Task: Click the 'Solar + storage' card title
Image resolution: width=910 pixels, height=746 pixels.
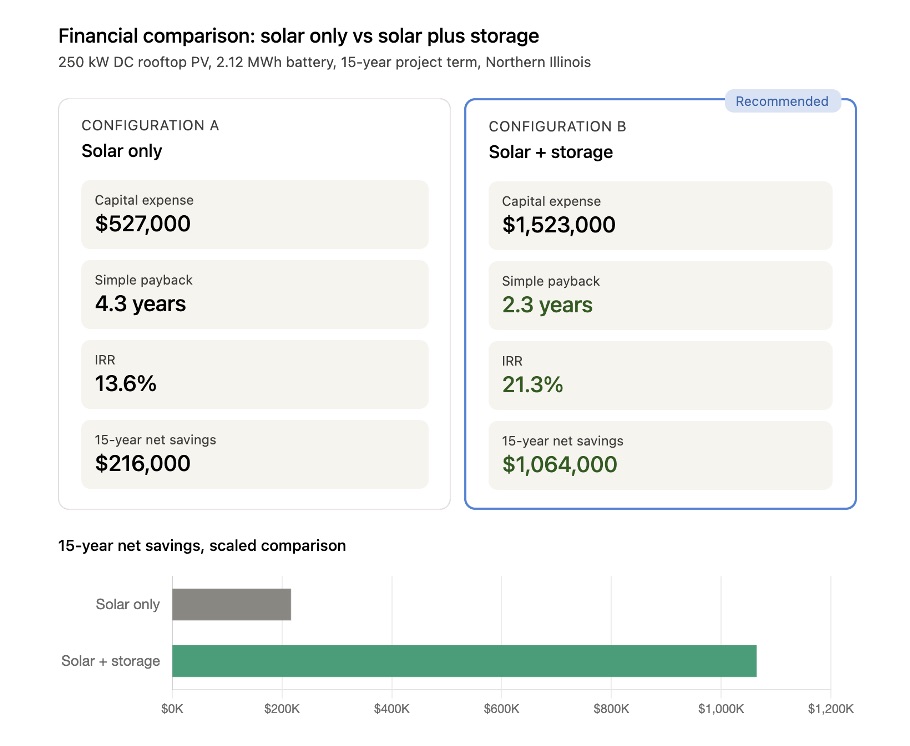Action: pos(551,152)
